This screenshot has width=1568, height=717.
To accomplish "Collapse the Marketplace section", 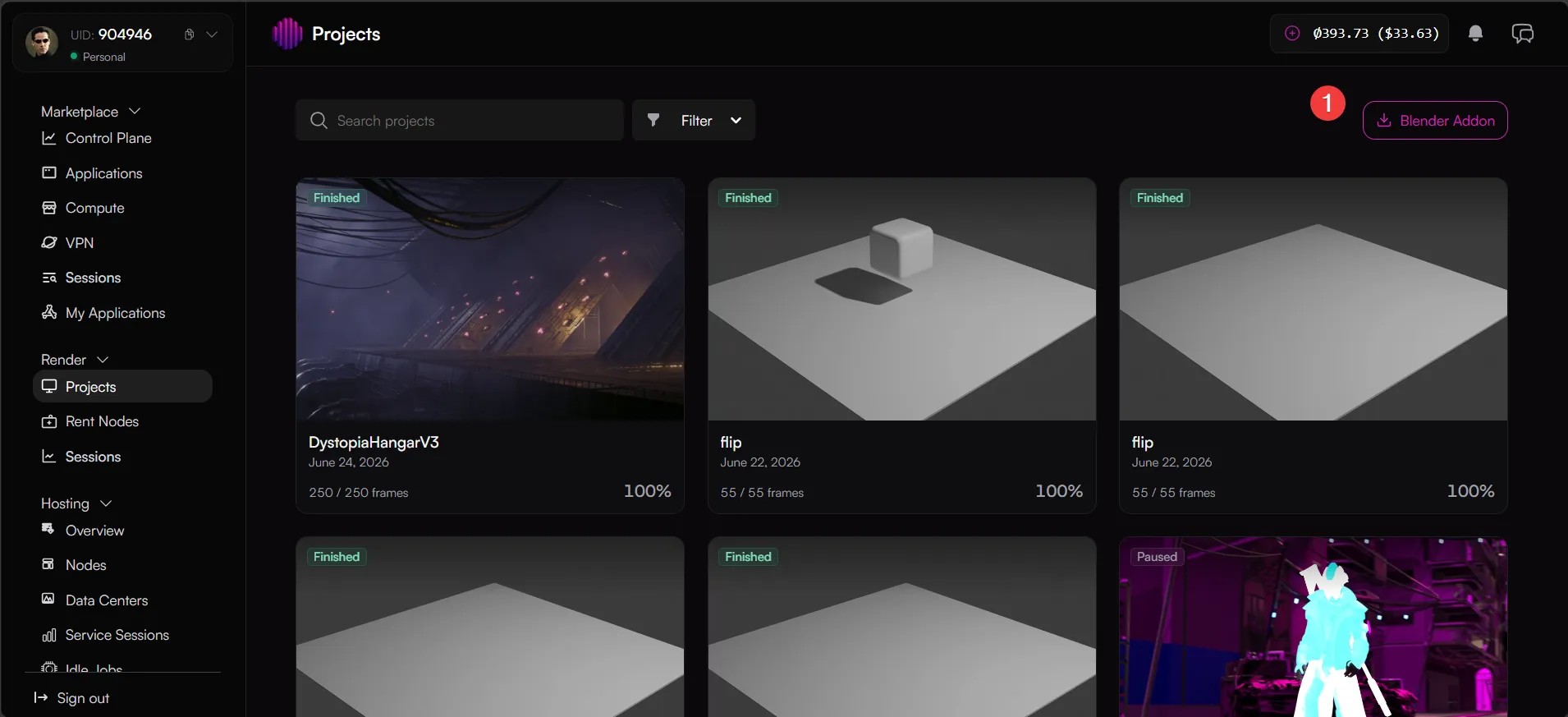I will (x=135, y=111).
